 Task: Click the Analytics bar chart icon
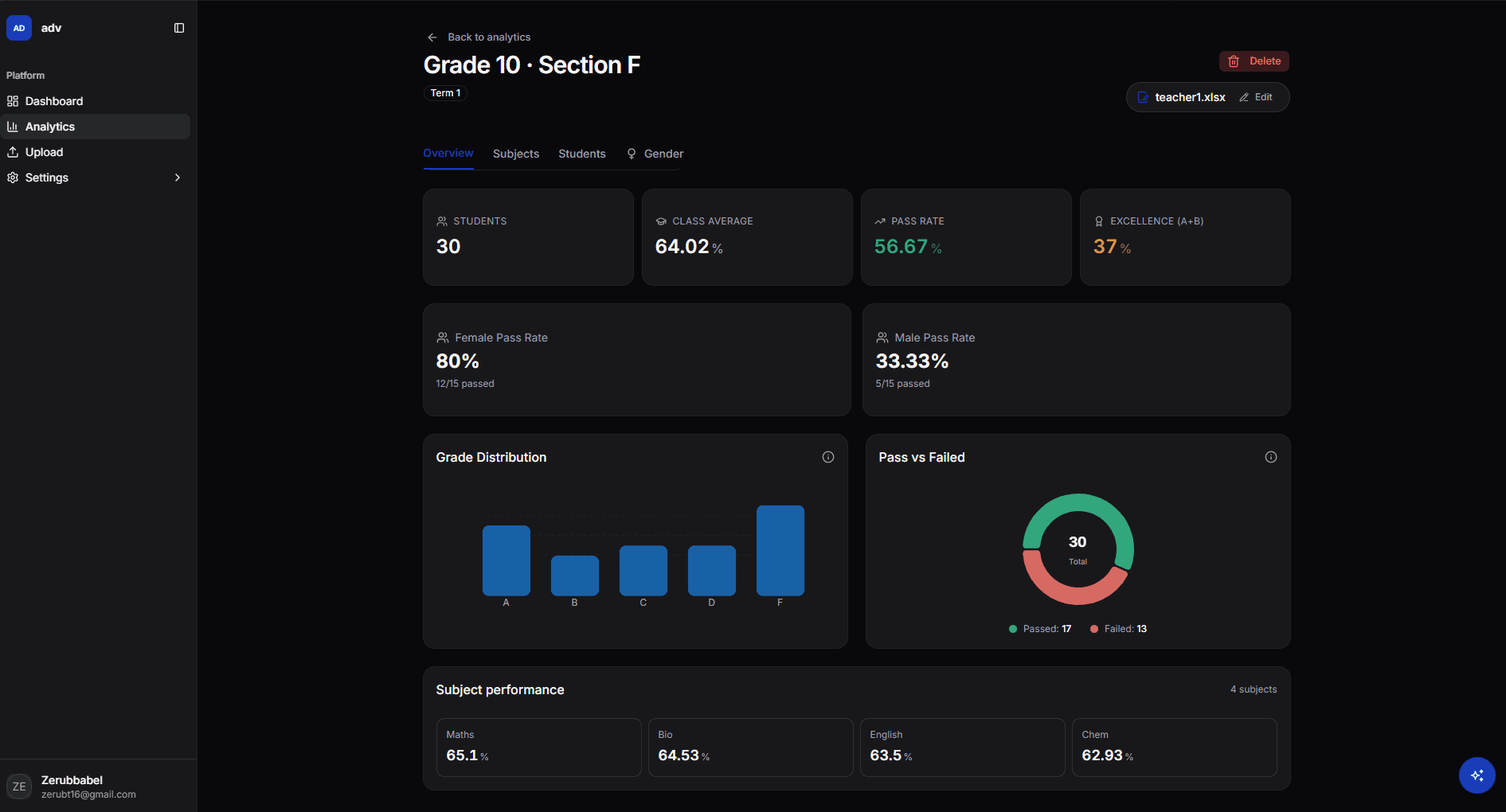pos(13,127)
